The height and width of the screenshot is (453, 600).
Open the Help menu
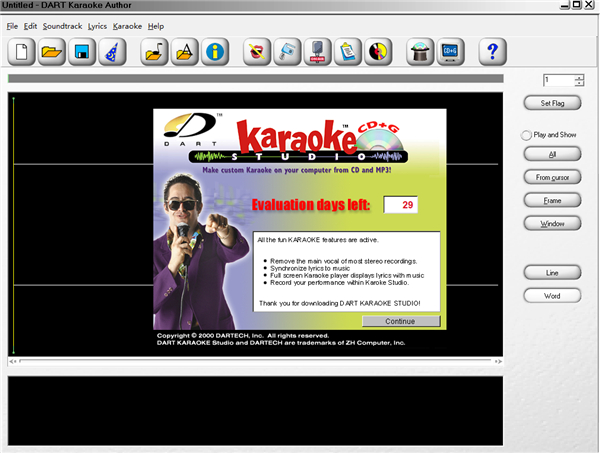point(156,26)
